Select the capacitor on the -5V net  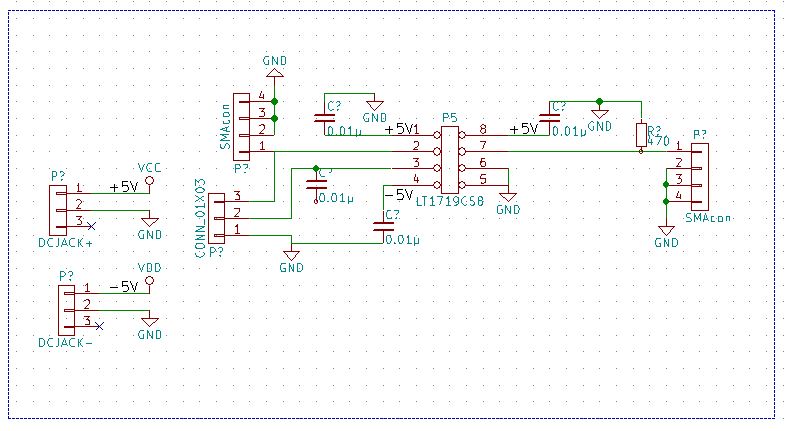(x=383, y=227)
